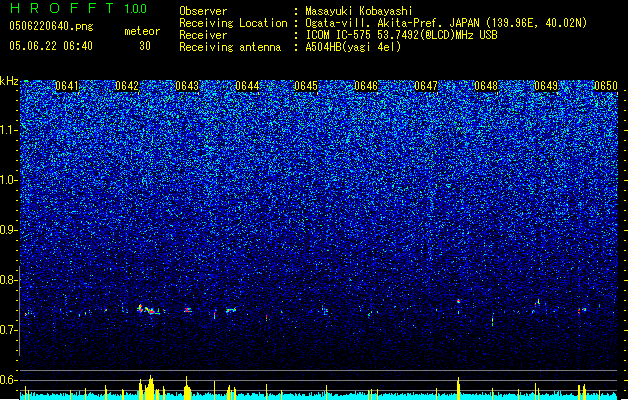
Task: Click the meteor label
Action: (x=142, y=31)
